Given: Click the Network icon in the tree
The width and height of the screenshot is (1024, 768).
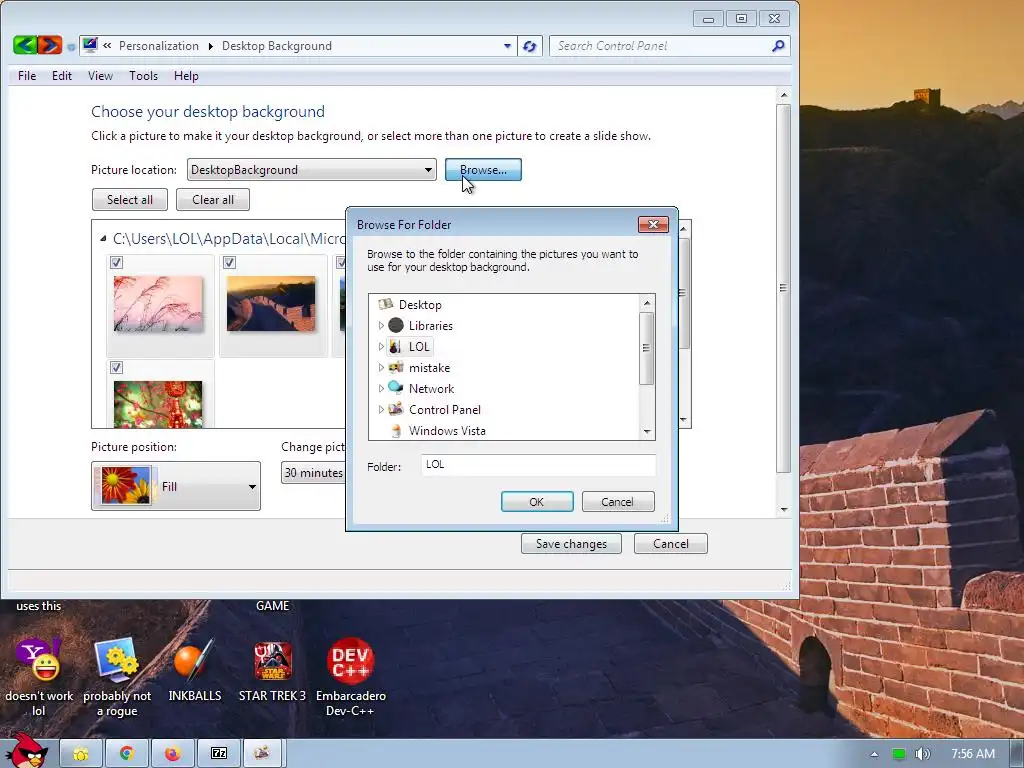Looking at the screenshot, I should point(396,388).
